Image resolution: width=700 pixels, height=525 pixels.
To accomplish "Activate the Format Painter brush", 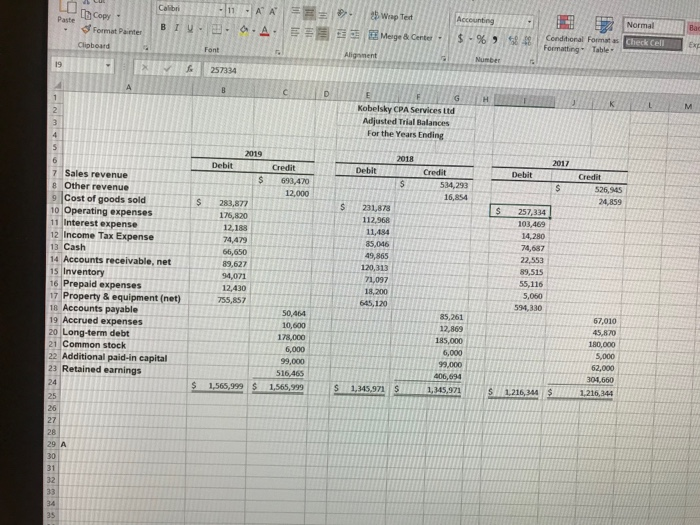I will 112,31.
